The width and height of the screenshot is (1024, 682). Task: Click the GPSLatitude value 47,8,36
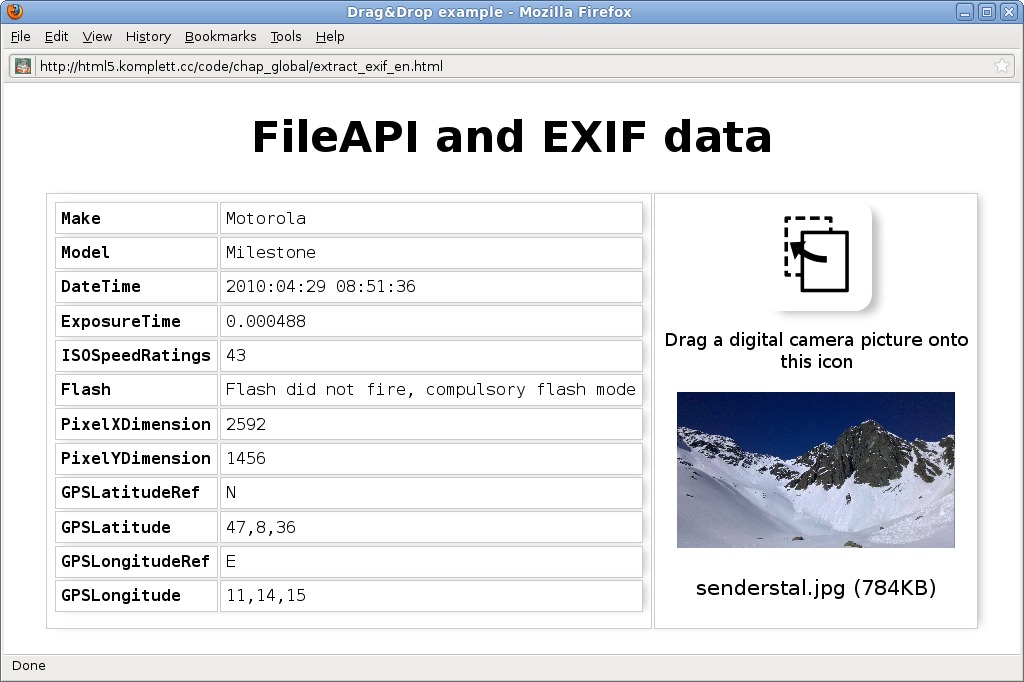(260, 527)
